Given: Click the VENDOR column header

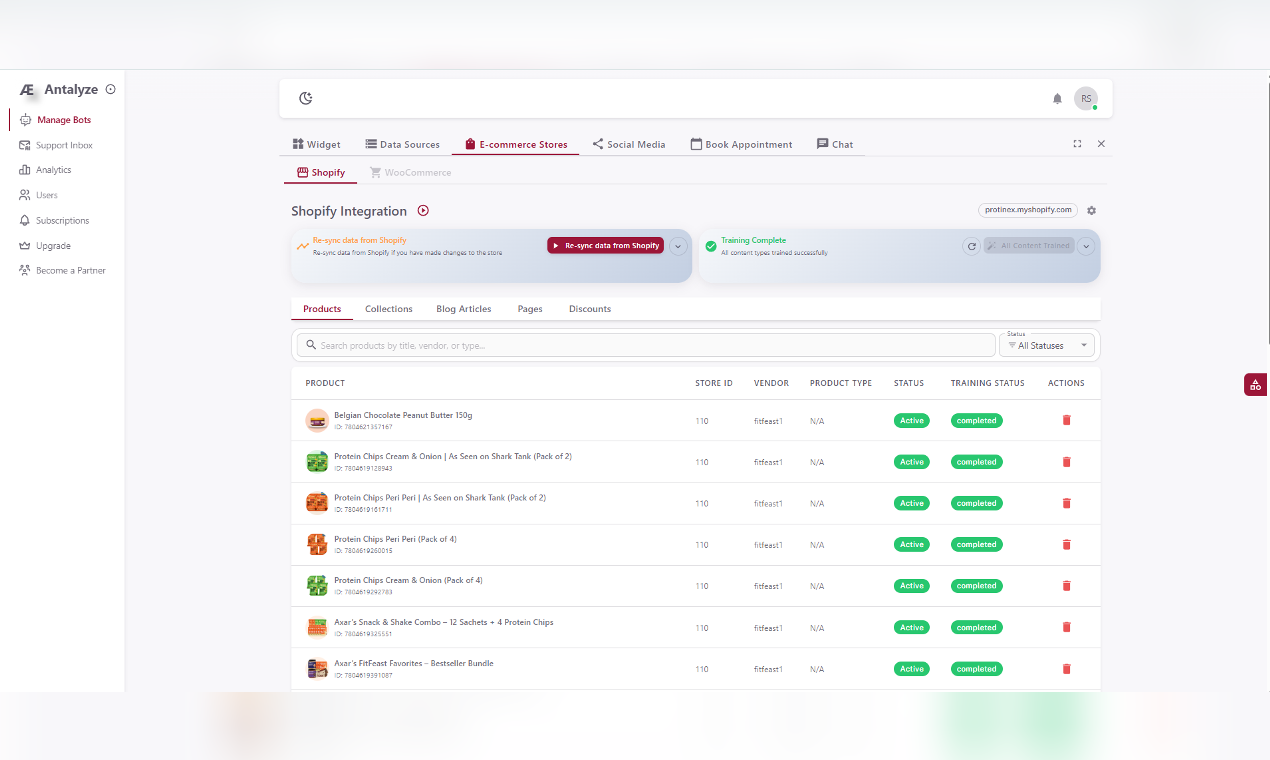Looking at the screenshot, I should click(771, 383).
